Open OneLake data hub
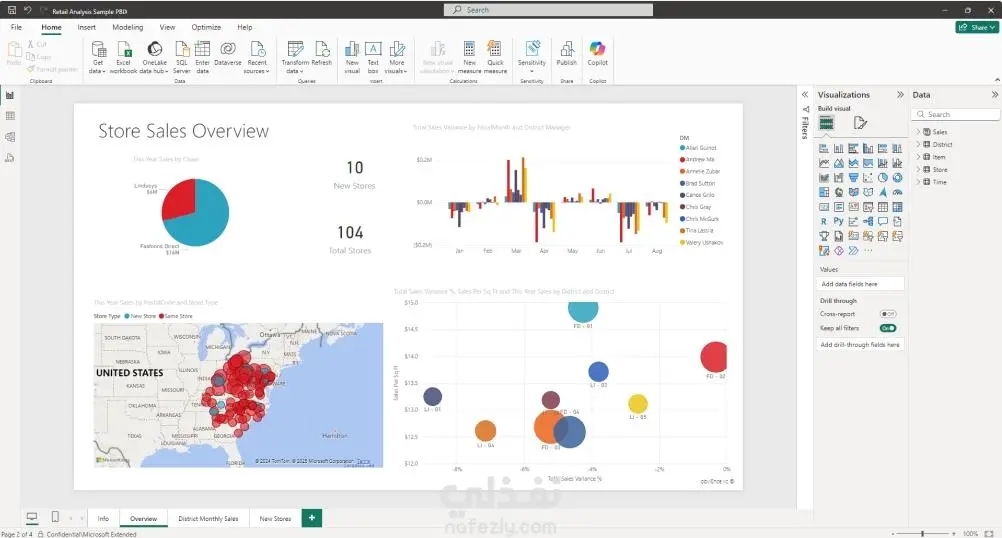The width and height of the screenshot is (1002, 538). [x=155, y=58]
